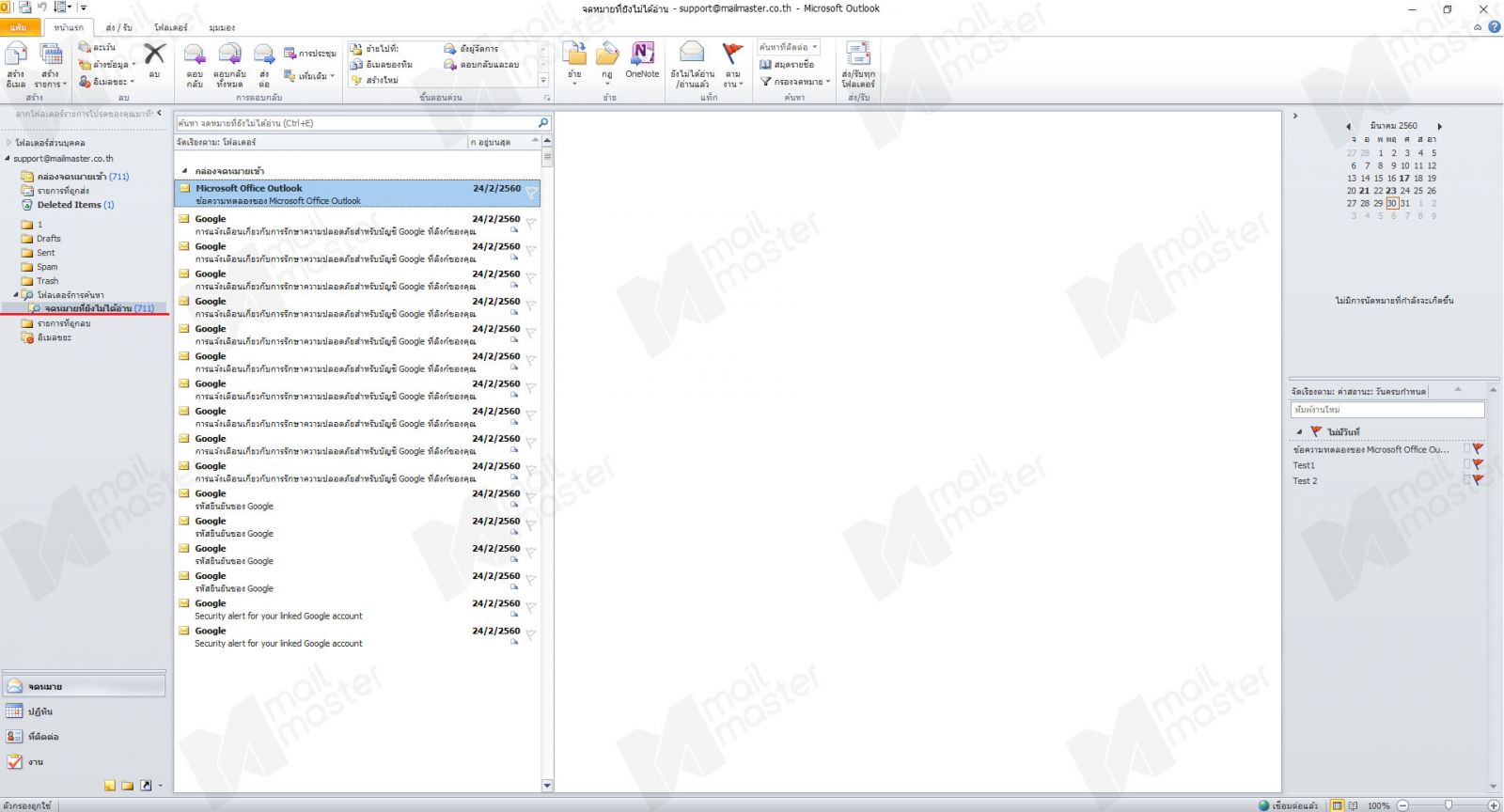Switch to the Tasks view in the navigation pane
The height and width of the screenshot is (812, 1504).
click(x=84, y=762)
